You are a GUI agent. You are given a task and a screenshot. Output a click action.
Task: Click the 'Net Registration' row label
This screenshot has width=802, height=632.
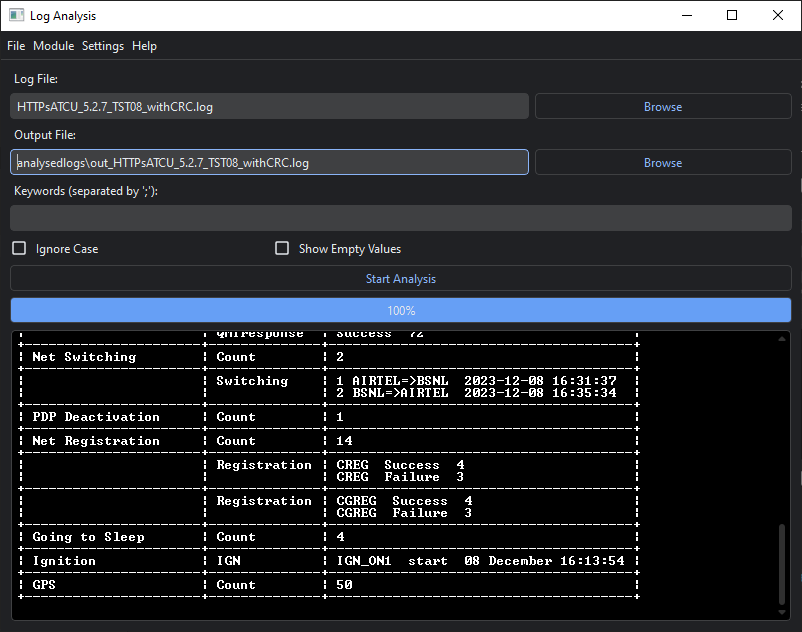click(96, 441)
